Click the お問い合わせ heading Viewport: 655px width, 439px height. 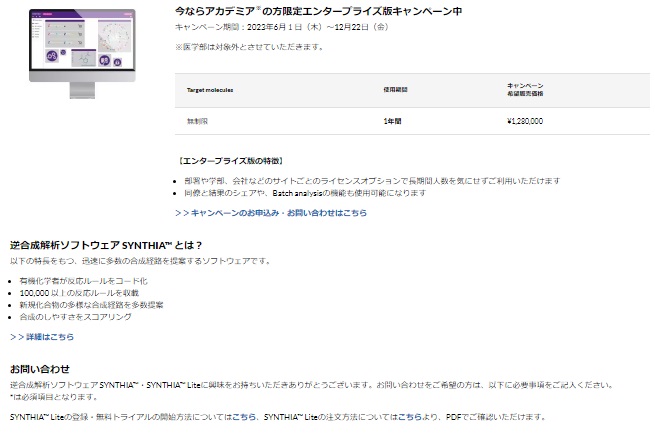coord(40,369)
